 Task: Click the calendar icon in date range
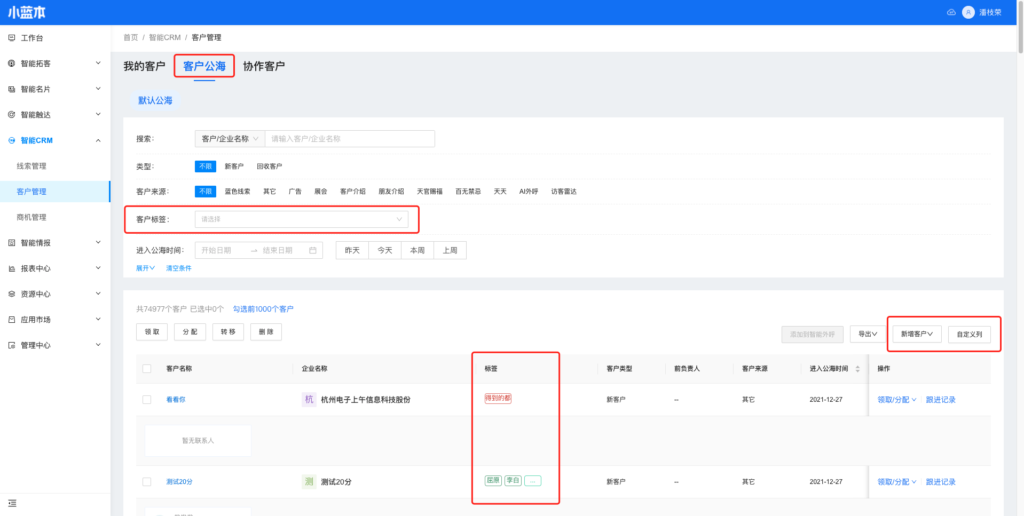click(313, 250)
